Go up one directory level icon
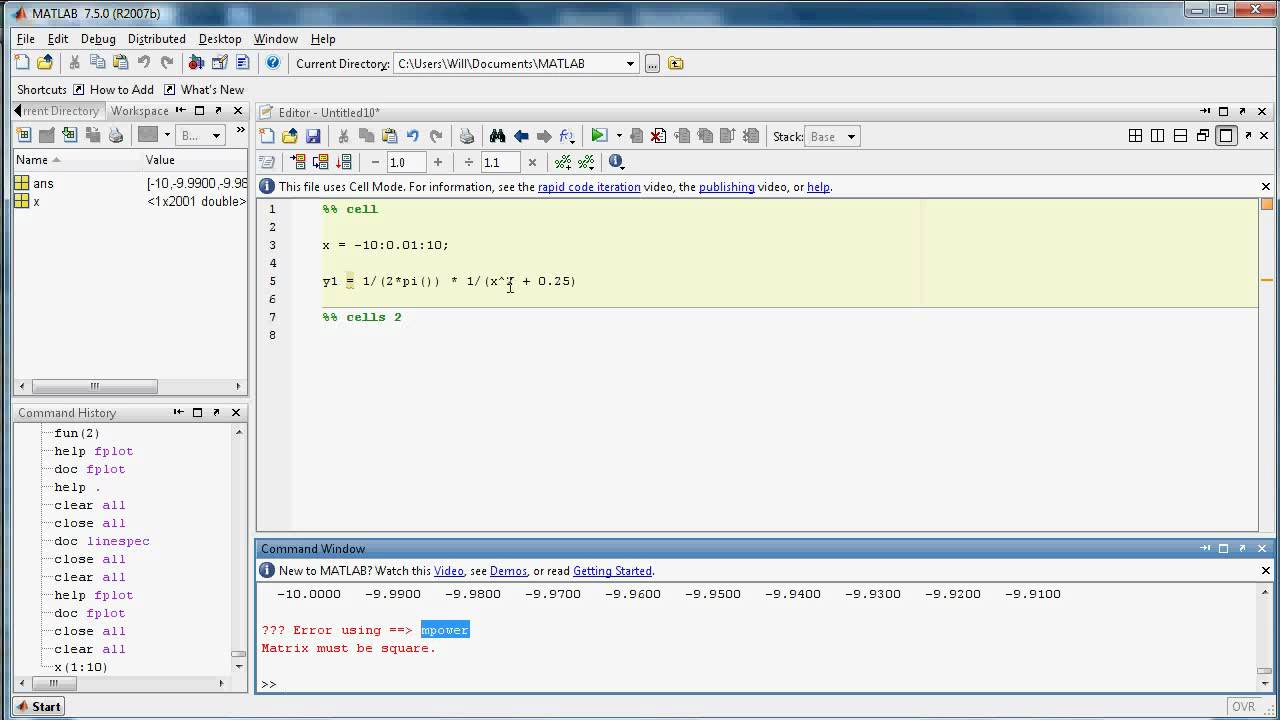This screenshot has width=1280, height=720. pos(676,63)
